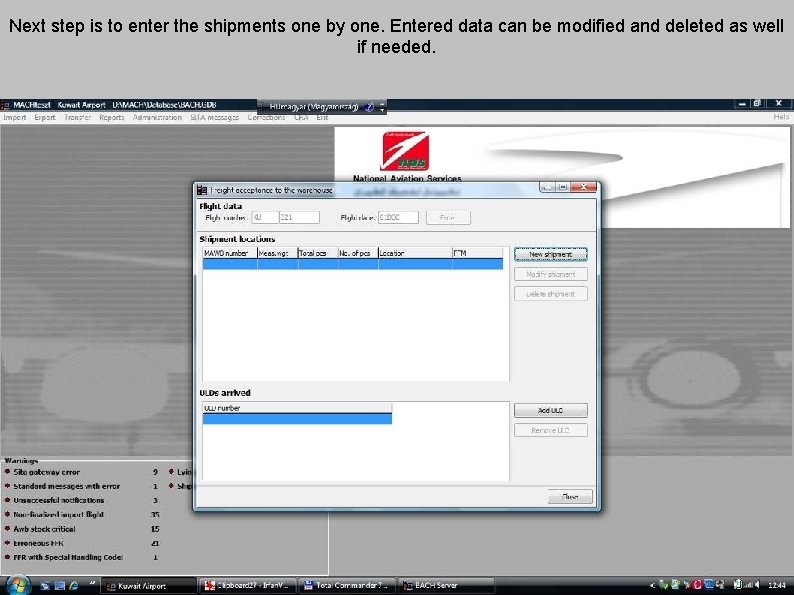Click the Awb stock critical warning
Image resolution: width=794 pixels, height=595 pixels.
point(44,529)
